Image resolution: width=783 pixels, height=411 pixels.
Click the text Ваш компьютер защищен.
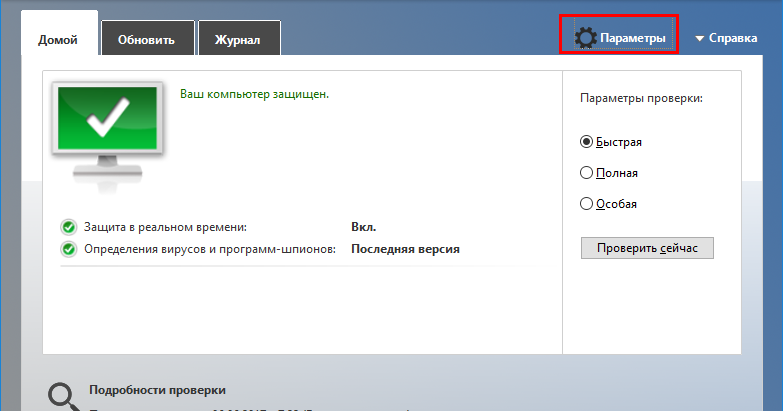pos(254,94)
